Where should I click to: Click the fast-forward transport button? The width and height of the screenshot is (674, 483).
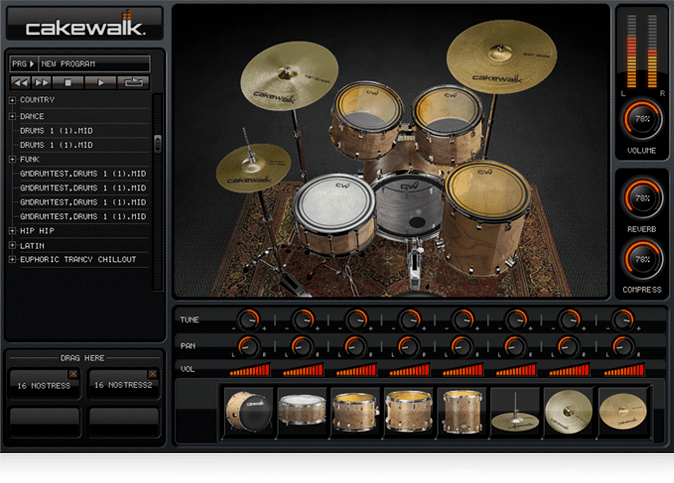tap(42, 83)
